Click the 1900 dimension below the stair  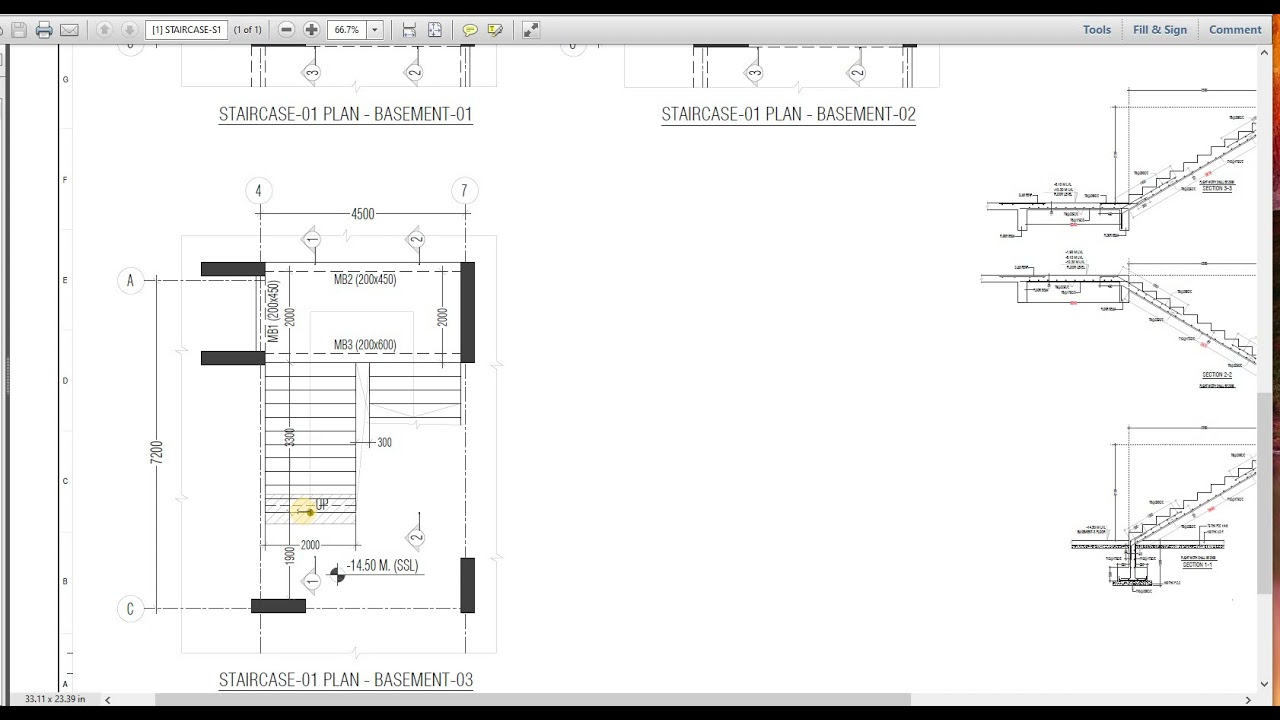coord(290,556)
